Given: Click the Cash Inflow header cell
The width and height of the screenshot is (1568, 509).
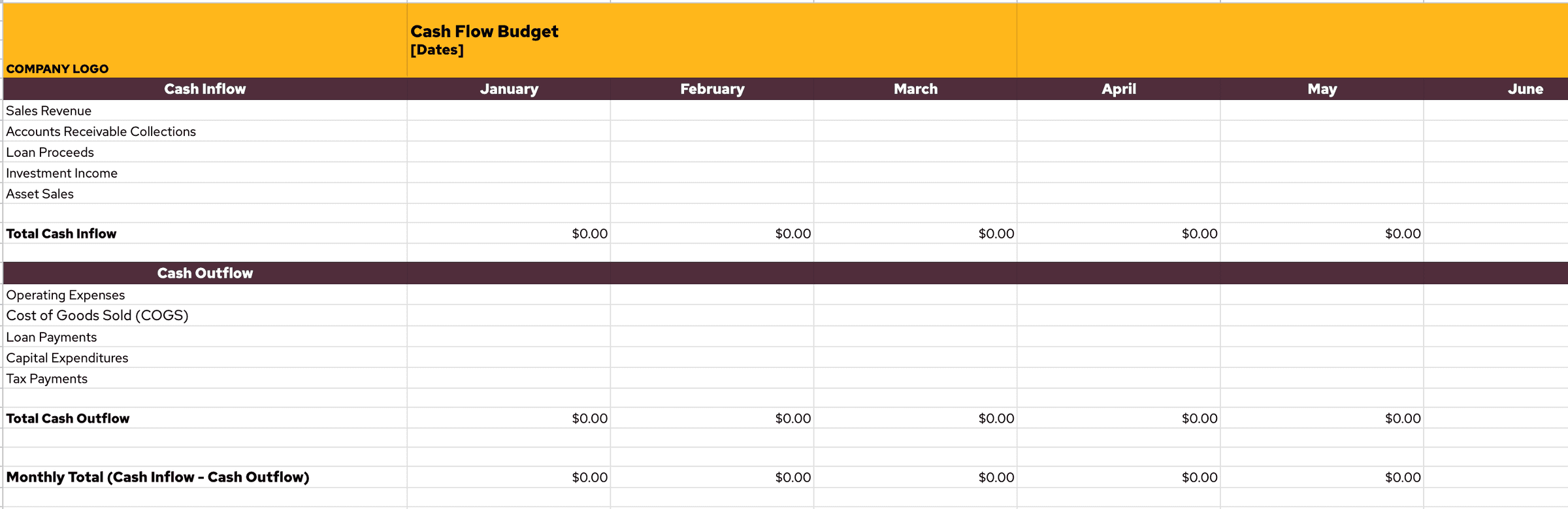Looking at the screenshot, I should (x=205, y=89).
